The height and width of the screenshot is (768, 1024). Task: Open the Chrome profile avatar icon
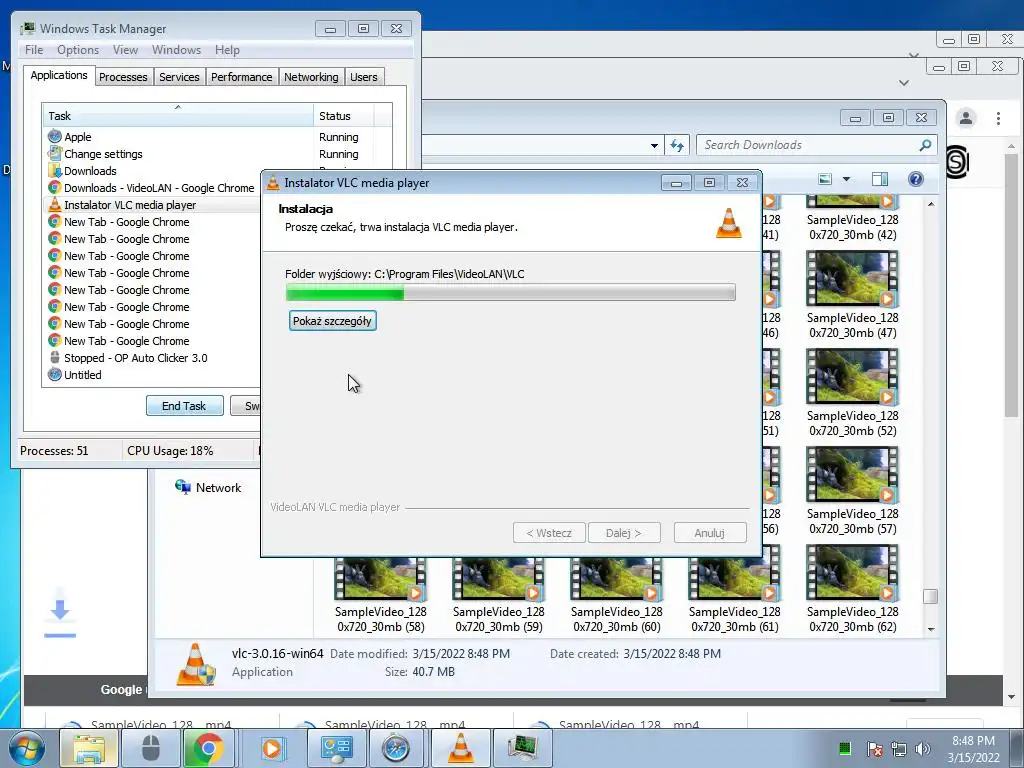click(966, 118)
